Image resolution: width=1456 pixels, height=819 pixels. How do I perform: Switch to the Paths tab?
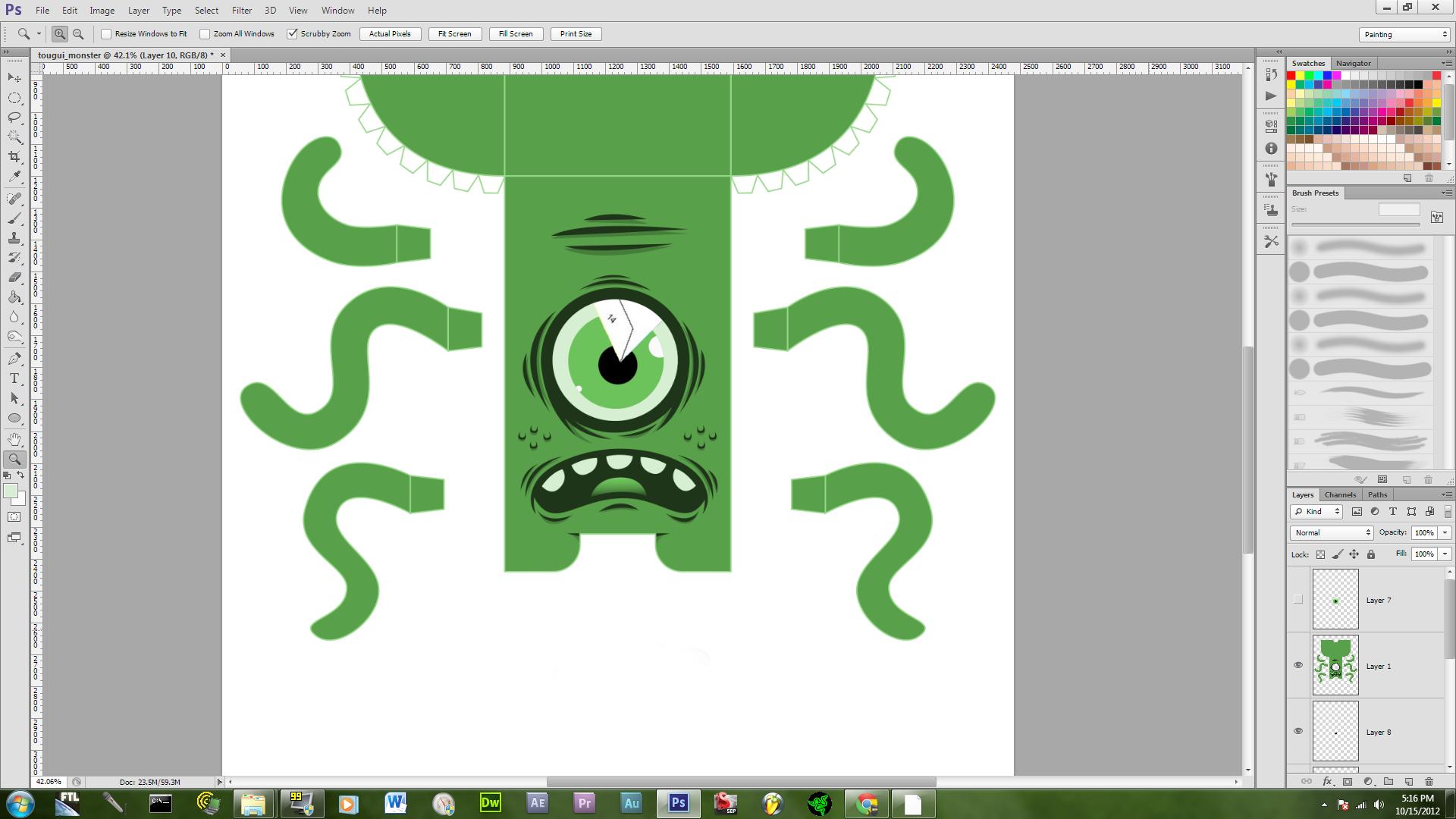pos(1377,494)
